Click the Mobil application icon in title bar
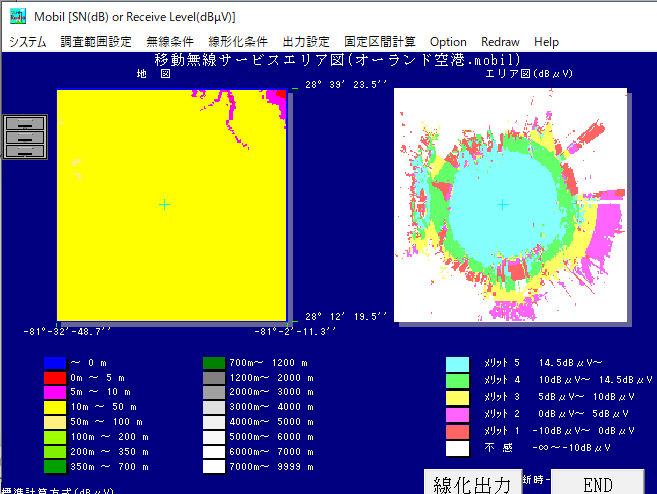657x494 pixels. click(17, 15)
